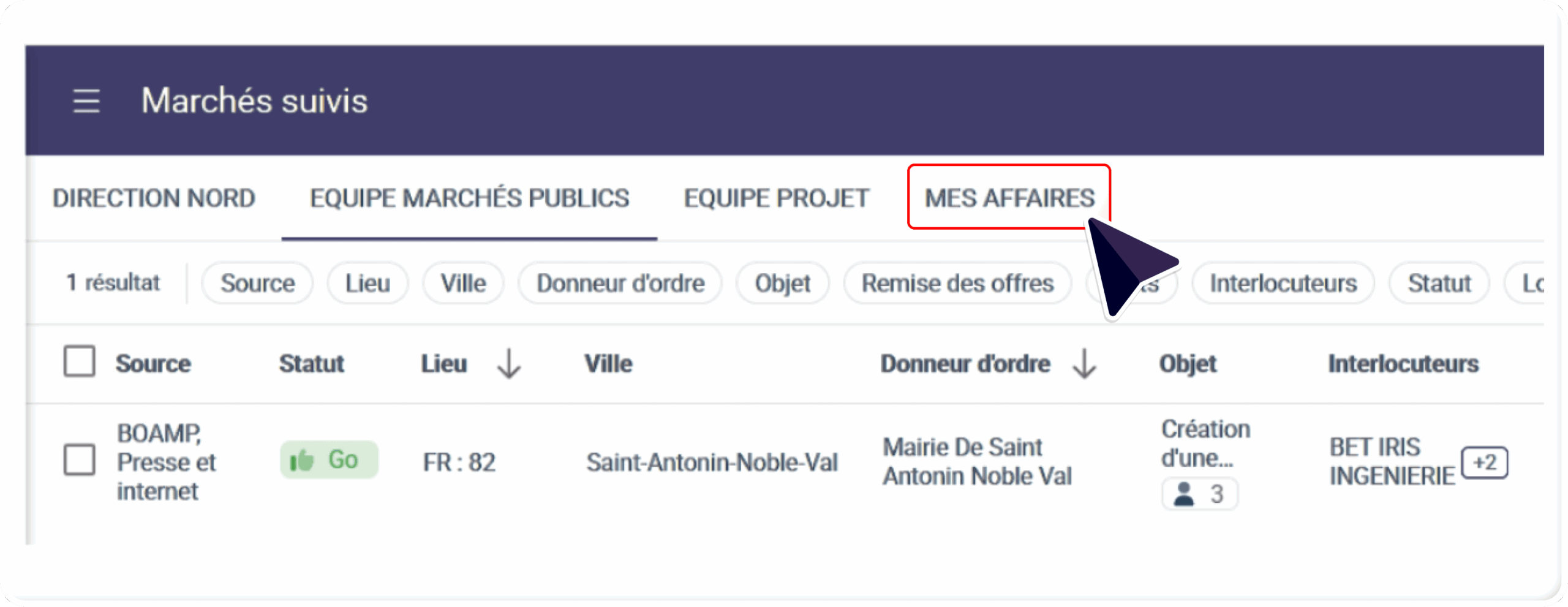Image resolution: width=1568 pixels, height=607 pixels.
Task: Switch to the MES AFFAIRES tab
Action: tap(1009, 198)
